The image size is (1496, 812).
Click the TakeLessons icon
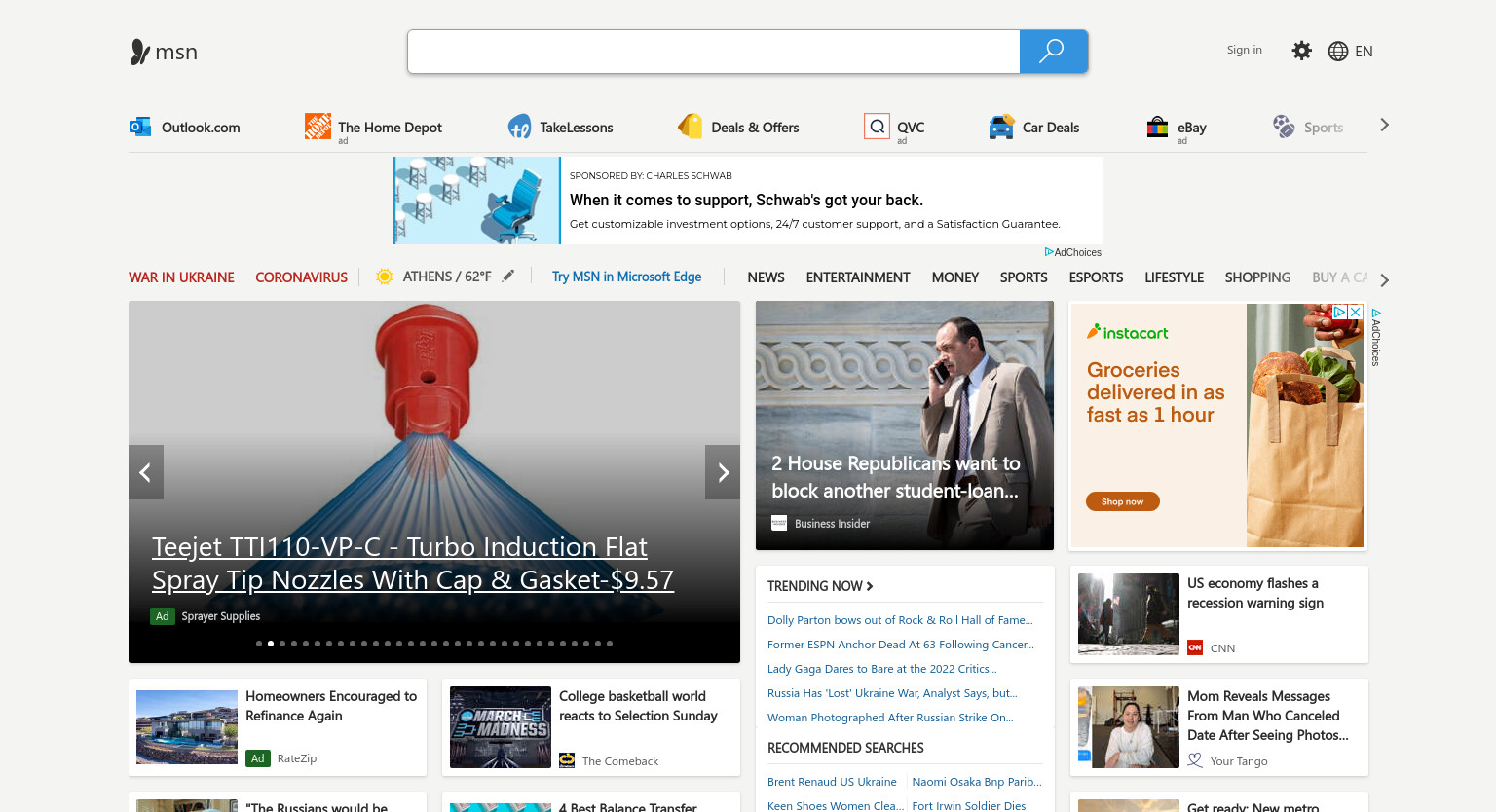[519, 127]
